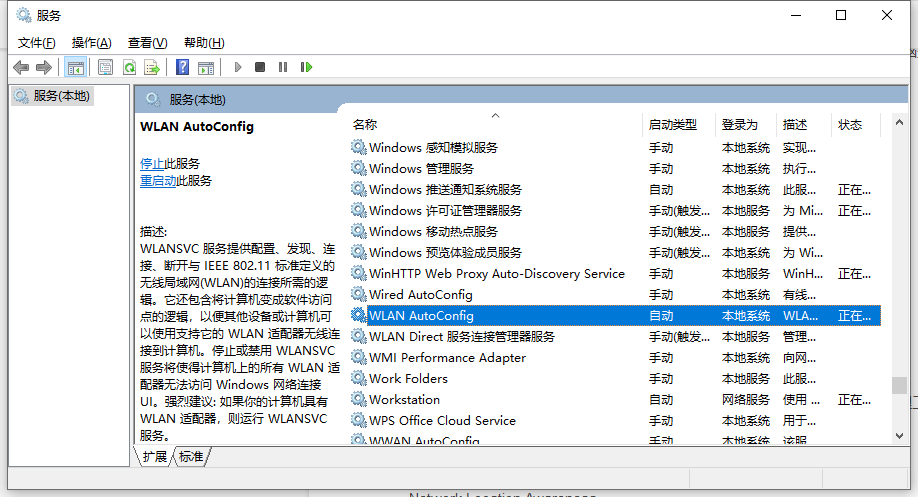Click gear icon of Windows 预览体验成员服务
918x497 pixels.
pyautogui.click(x=358, y=252)
